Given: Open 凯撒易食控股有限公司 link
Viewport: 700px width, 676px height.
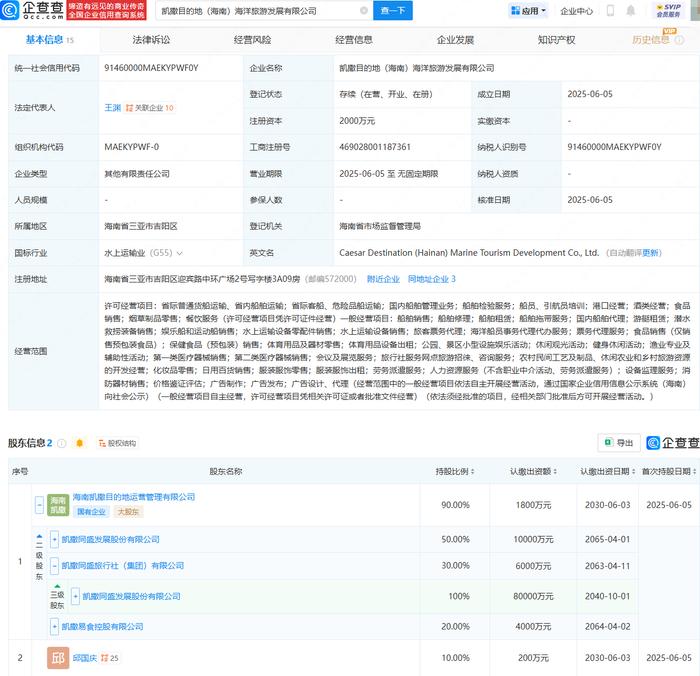Looking at the screenshot, I should (102, 626).
